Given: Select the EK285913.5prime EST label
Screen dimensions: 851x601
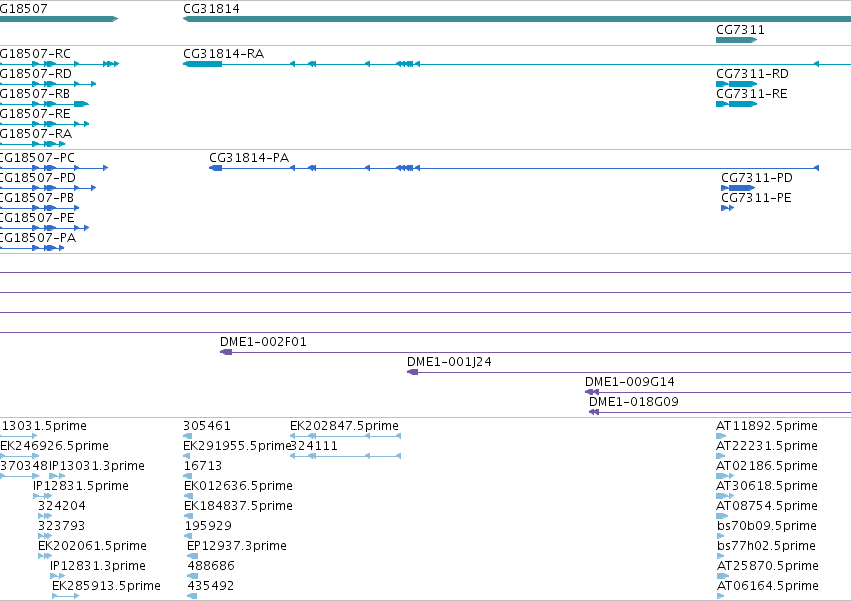Looking at the screenshot, I should pyautogui.click(x=106, y=586).
